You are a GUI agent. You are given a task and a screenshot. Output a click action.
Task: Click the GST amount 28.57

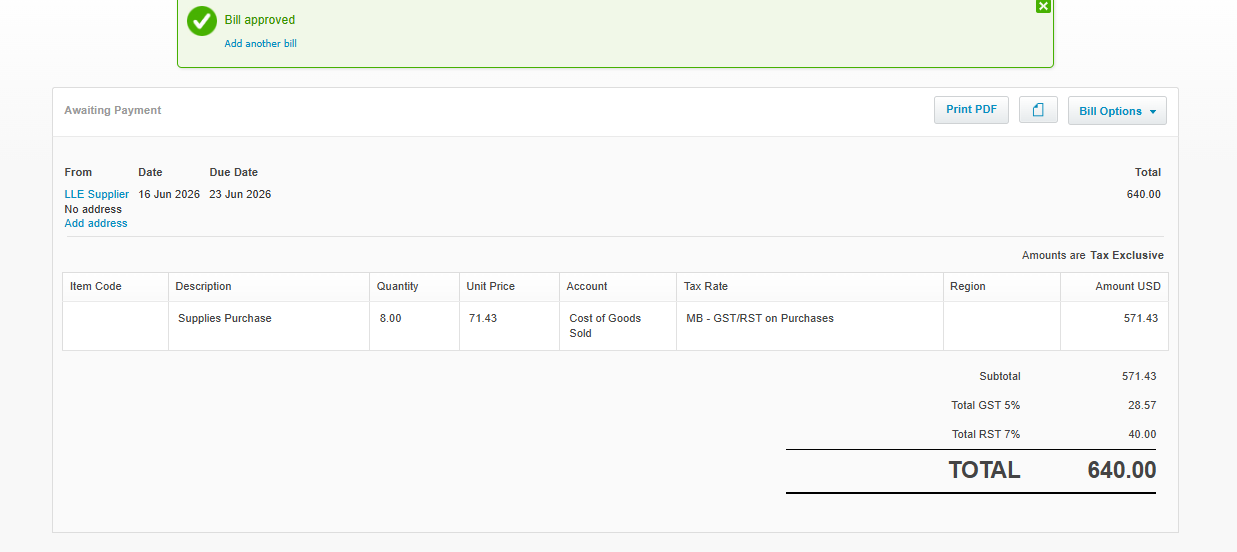[x=1142, y=405]
